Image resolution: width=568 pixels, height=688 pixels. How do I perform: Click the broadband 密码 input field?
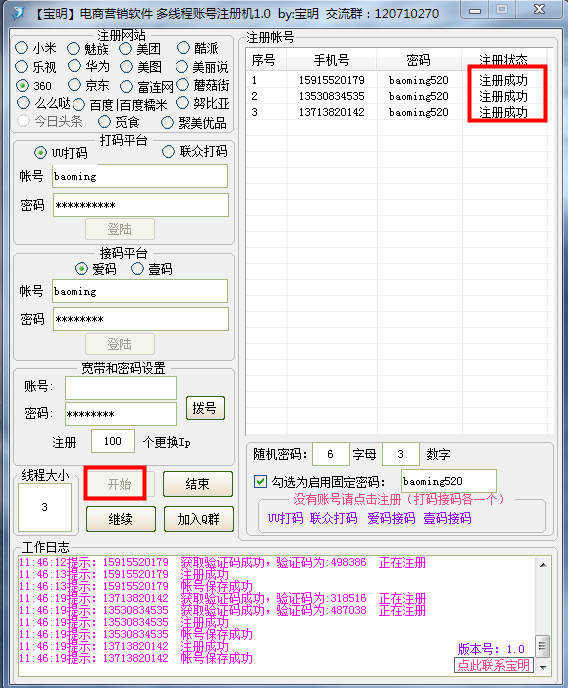tap(121, 414)
